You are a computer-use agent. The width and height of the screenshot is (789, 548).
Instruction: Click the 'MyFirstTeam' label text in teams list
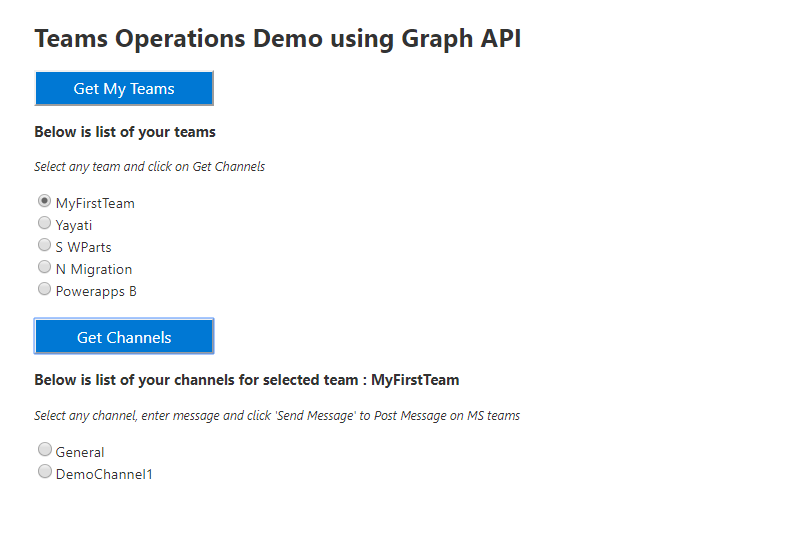95,203
